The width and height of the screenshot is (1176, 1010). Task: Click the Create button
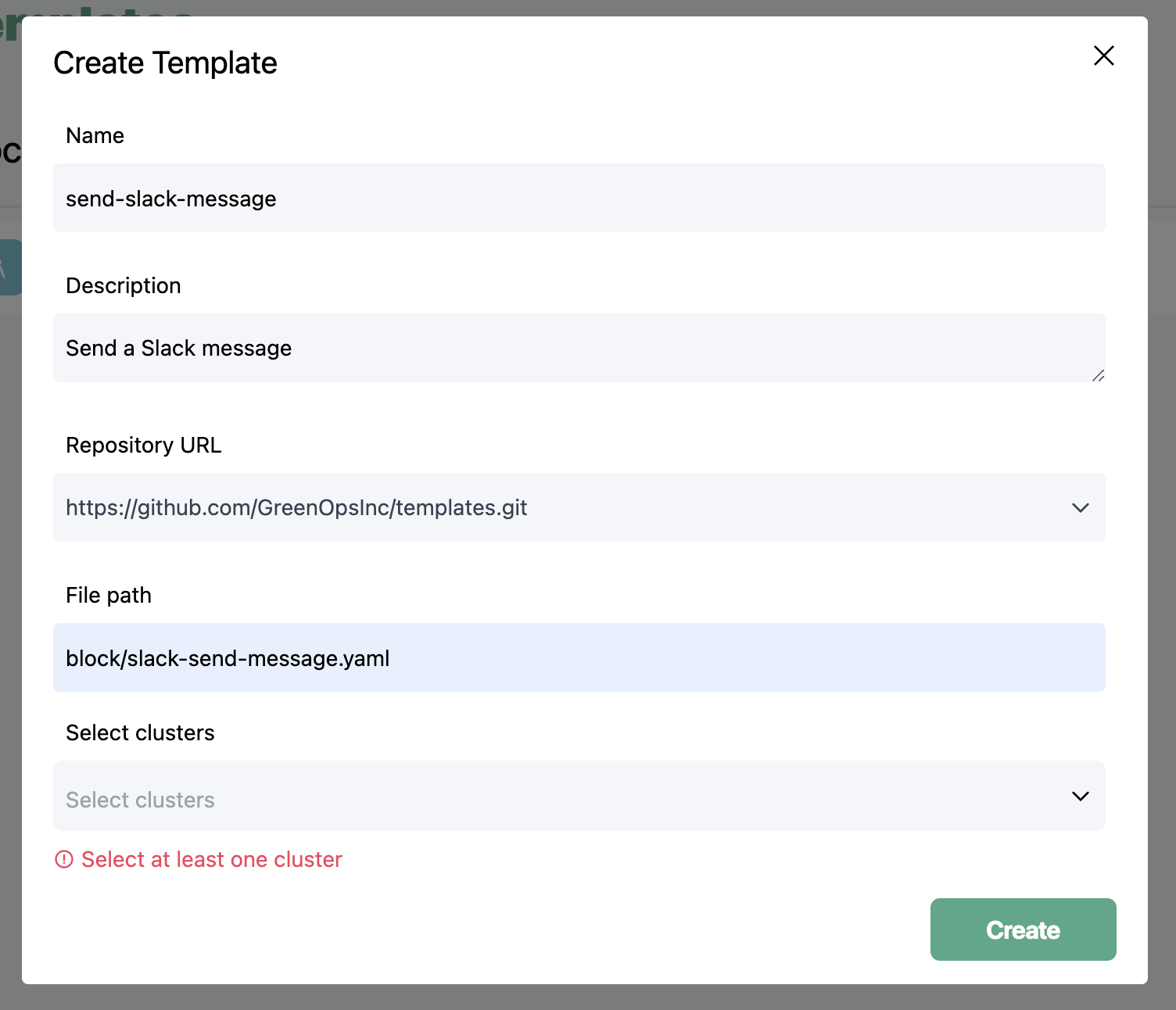1023,929
